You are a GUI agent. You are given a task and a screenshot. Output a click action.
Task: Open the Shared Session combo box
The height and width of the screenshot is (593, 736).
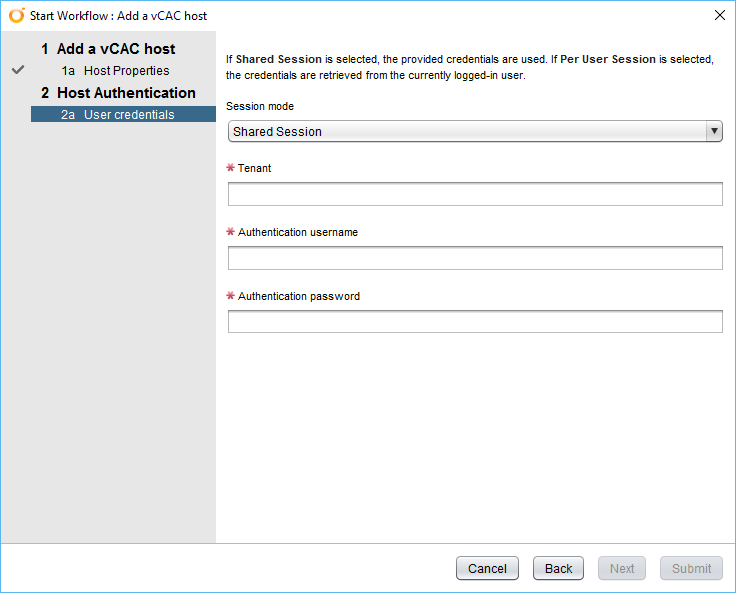pos(466,131)
